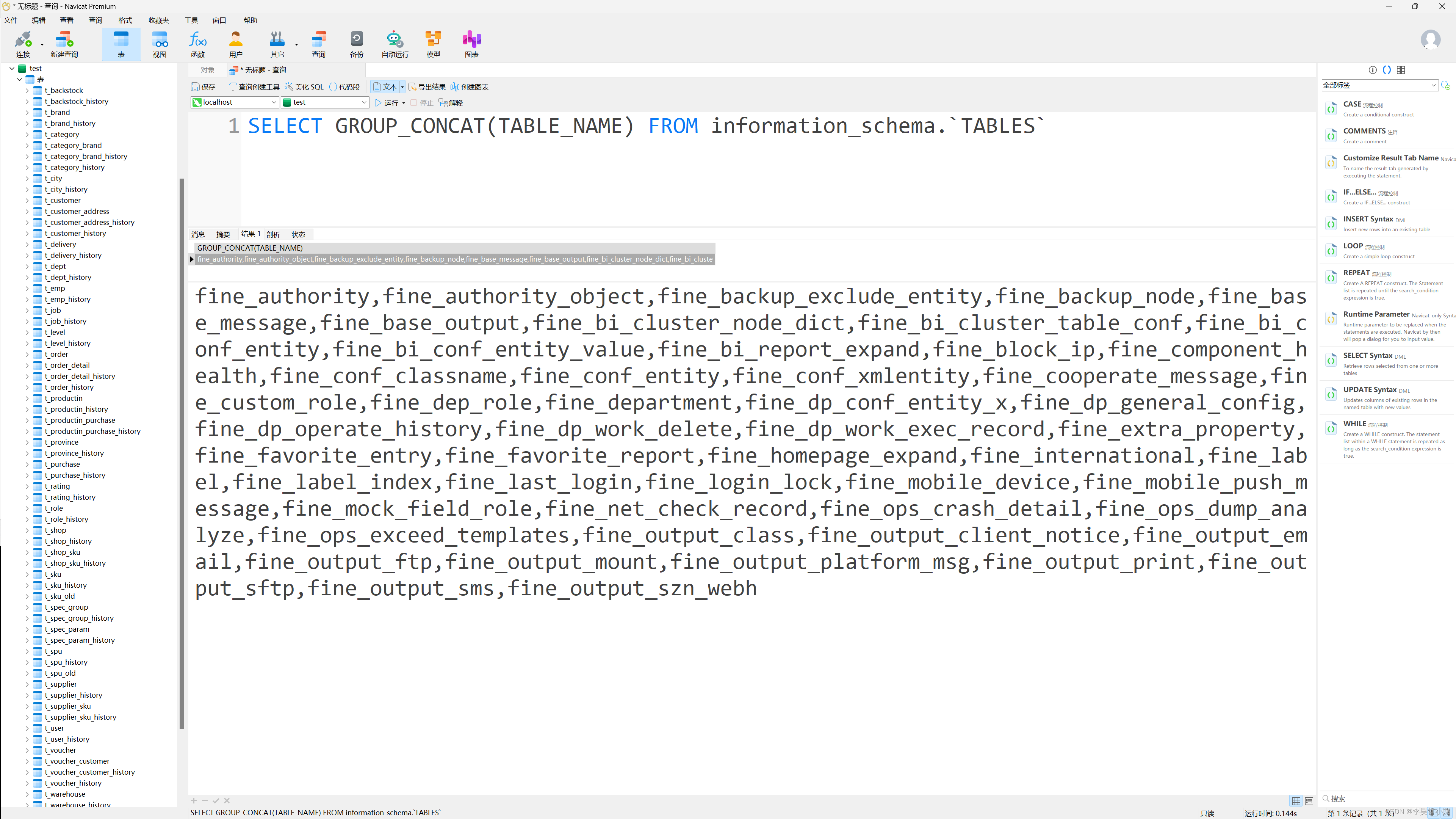1456x819 pixels.
Task: Click the table tree vertical scrollbar
Action: click(182, 452)
